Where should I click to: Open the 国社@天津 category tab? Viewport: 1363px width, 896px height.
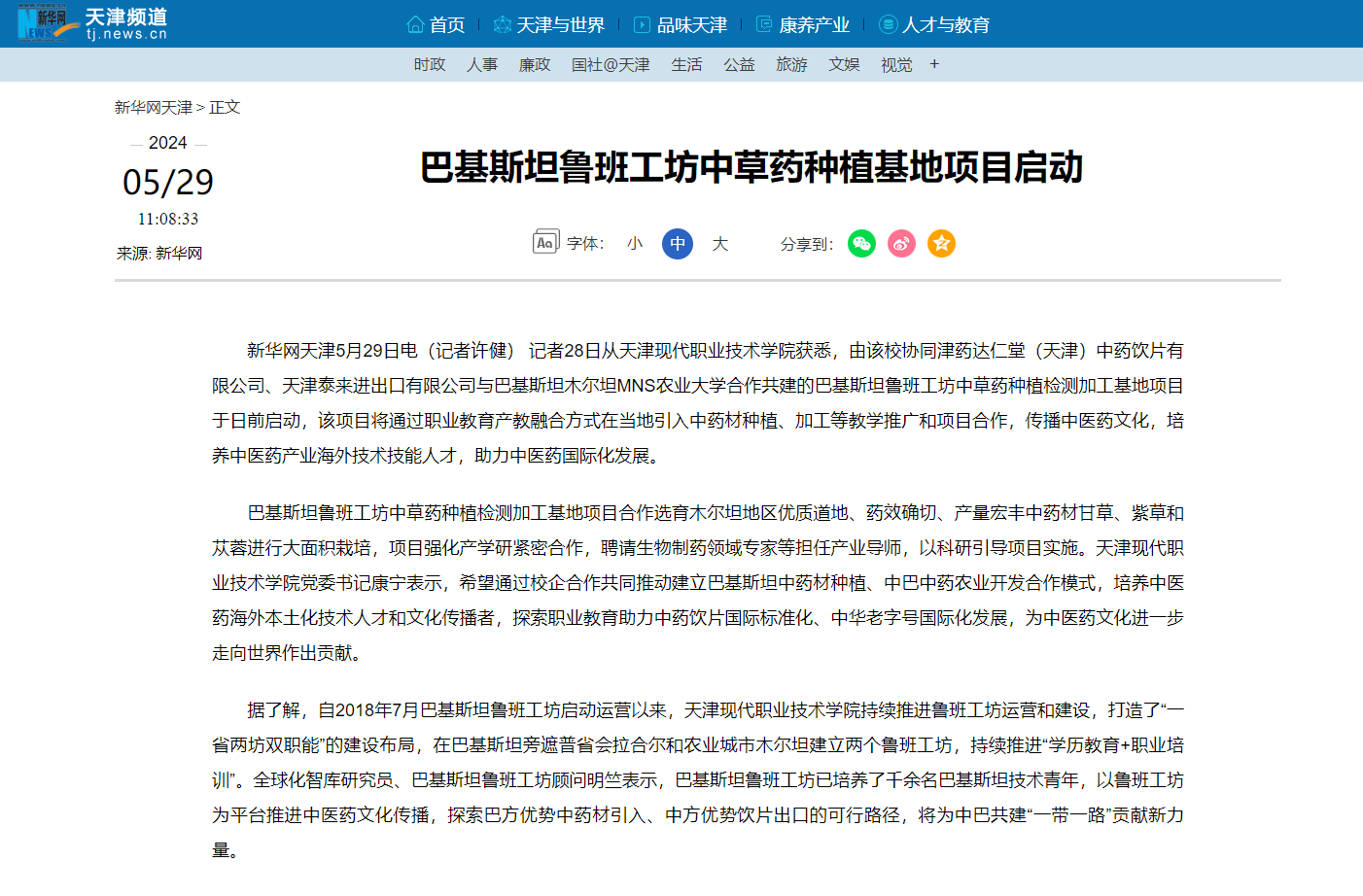pos(611,64)
